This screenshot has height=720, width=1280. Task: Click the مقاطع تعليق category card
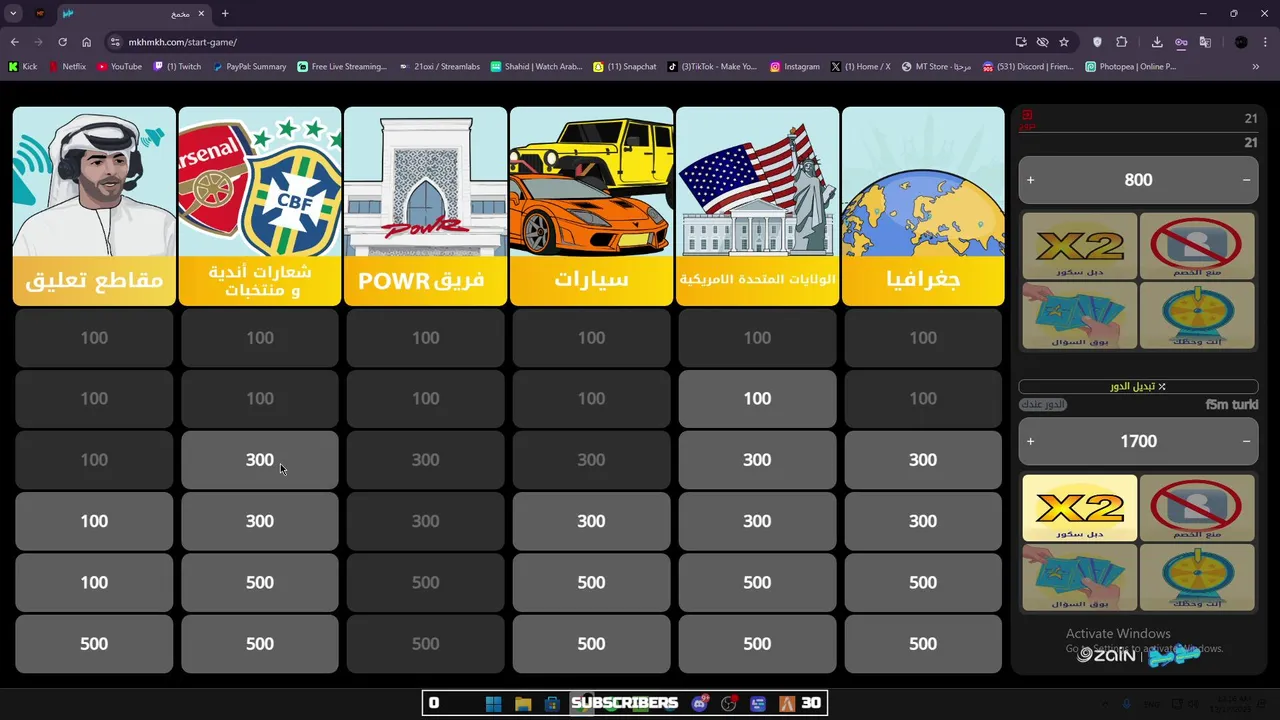pyautogui.click(x=94, y=206)
